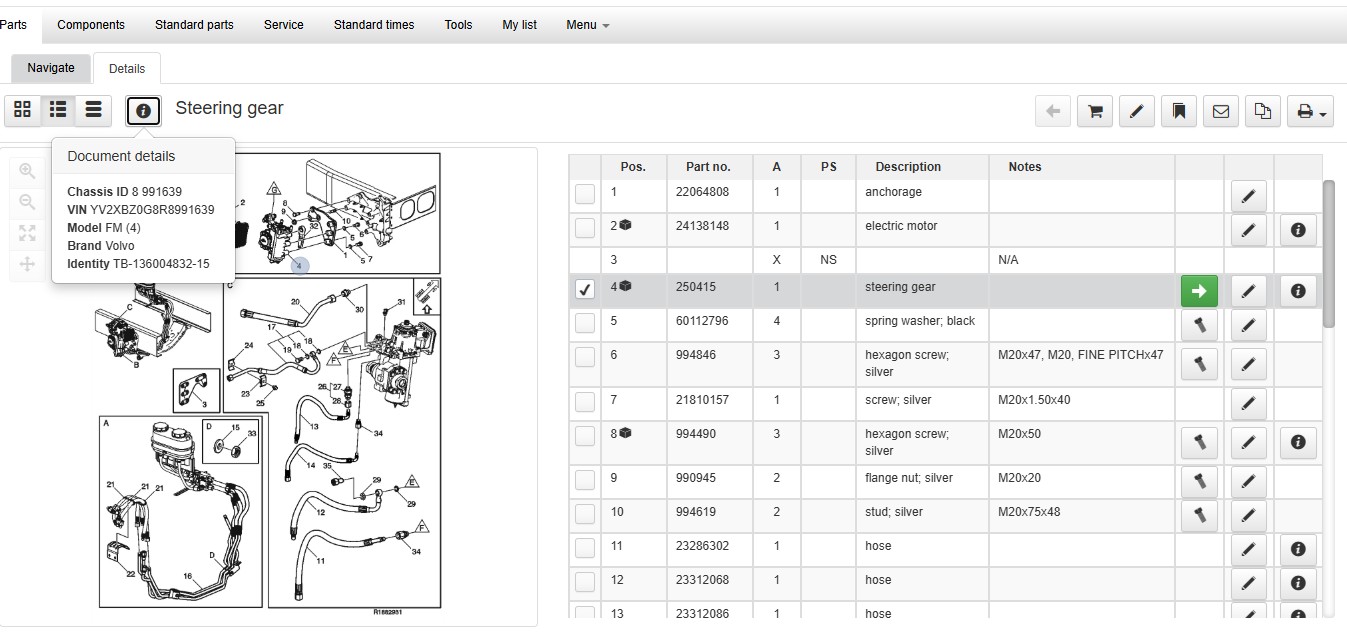The image size is (1347, 634).
Task: Expand the Menu dropdown in top bar
Action: [x=587, y=25]
